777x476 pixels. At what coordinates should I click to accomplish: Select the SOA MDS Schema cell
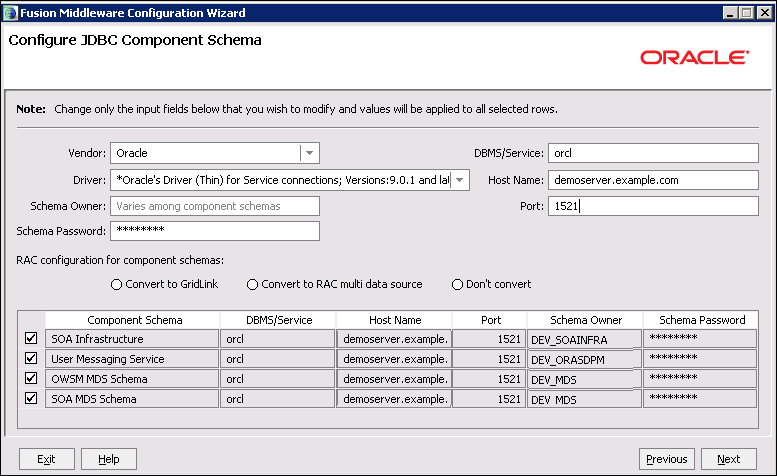[132, 399]
